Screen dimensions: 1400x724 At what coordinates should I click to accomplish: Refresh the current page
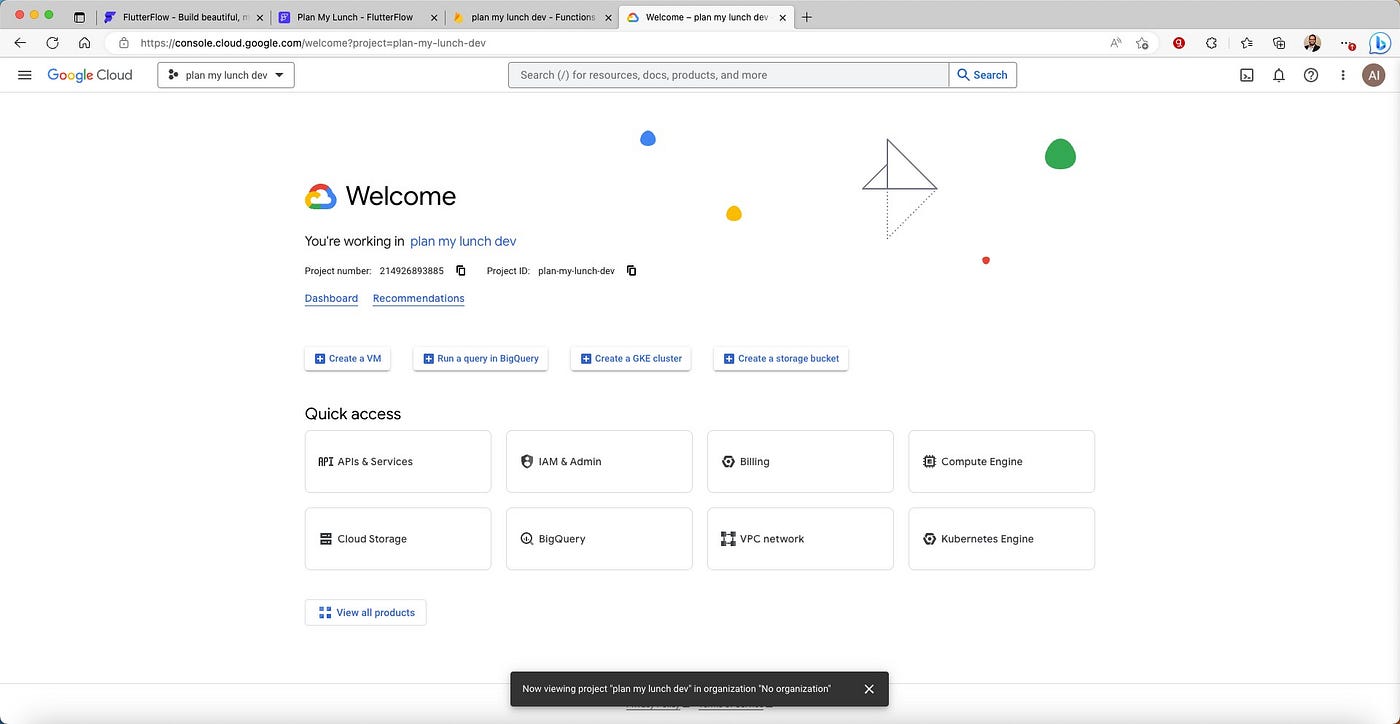(52, 43)
